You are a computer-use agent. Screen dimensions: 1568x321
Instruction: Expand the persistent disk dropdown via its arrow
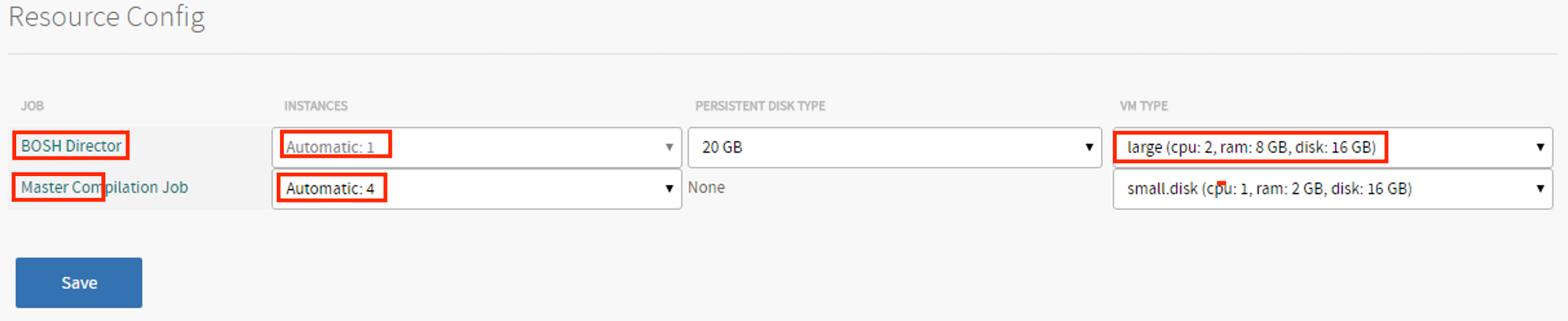tap(1089, 148)
